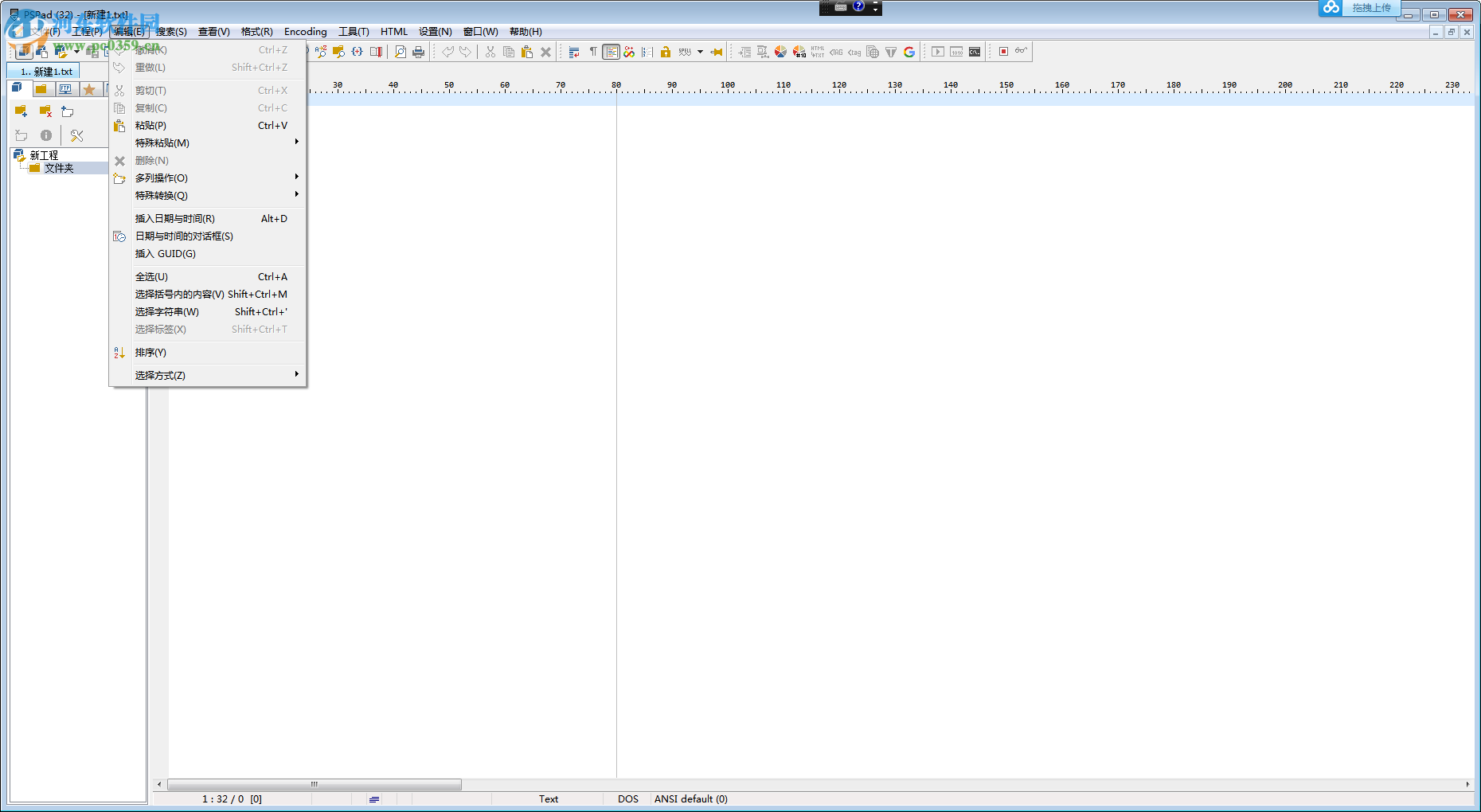This screenshot has height=812, width=1481.
Task: Choose 粘贴(P) from the edit menu
Action: click(208, 126)
